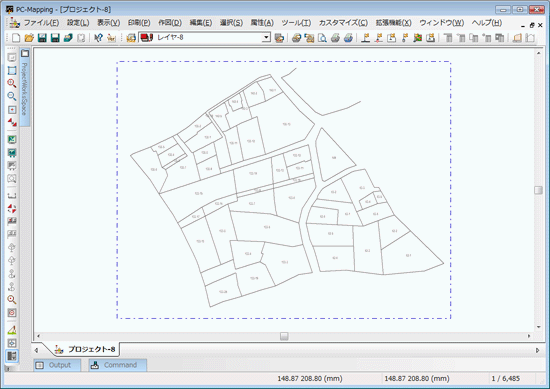Screen dimensions: 550x389
Task: Click the scroll-left arrow under the map
Action: click(38, 336)
